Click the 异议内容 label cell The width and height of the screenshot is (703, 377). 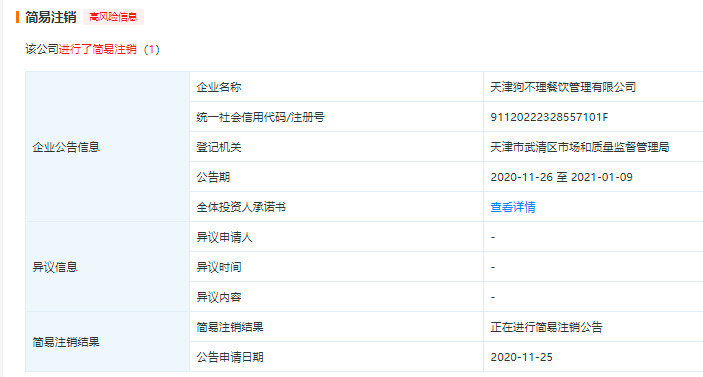point(336,297)
